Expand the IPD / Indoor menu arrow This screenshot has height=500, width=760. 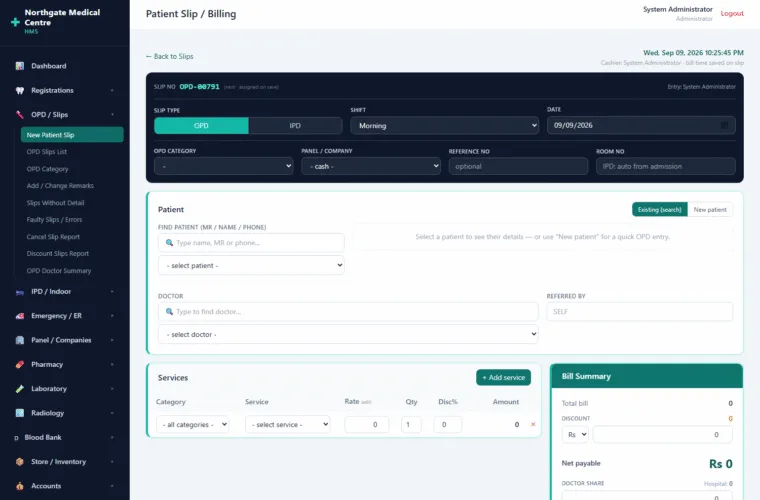point(112,292)
